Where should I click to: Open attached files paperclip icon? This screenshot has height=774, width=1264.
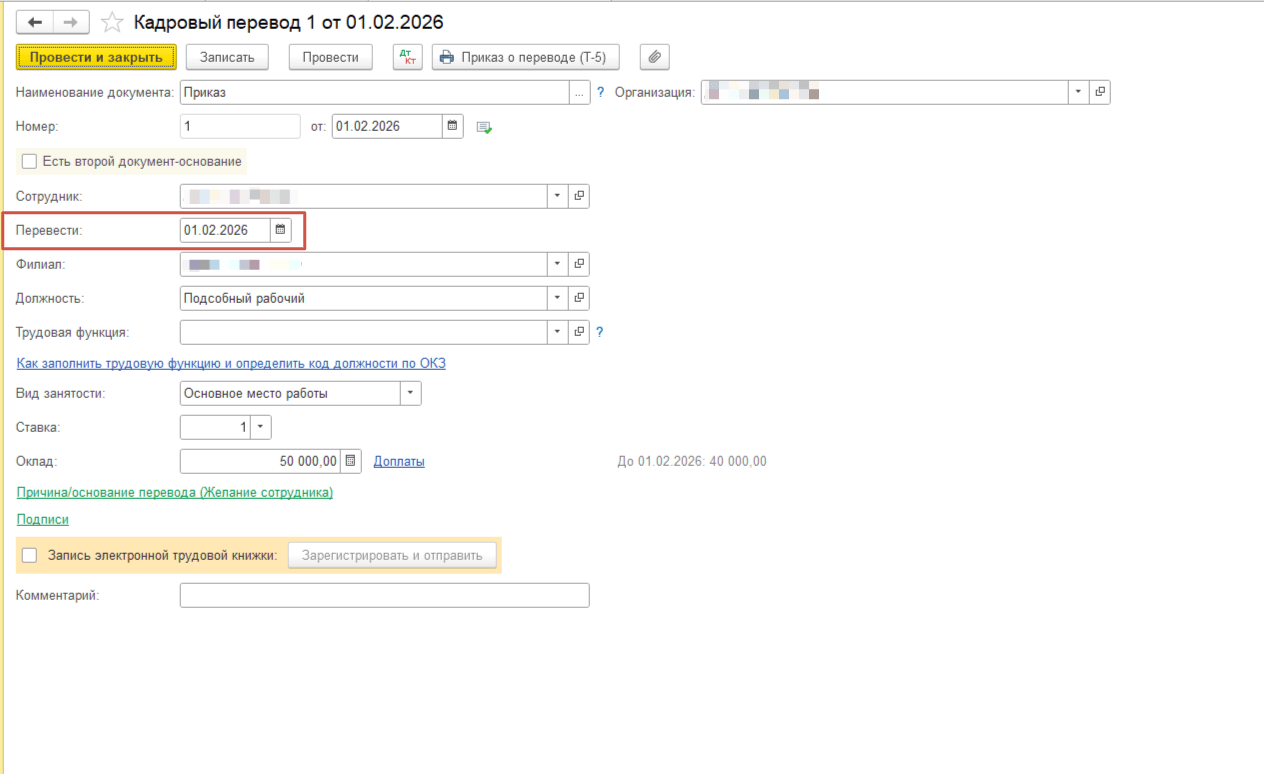(655, 57)
